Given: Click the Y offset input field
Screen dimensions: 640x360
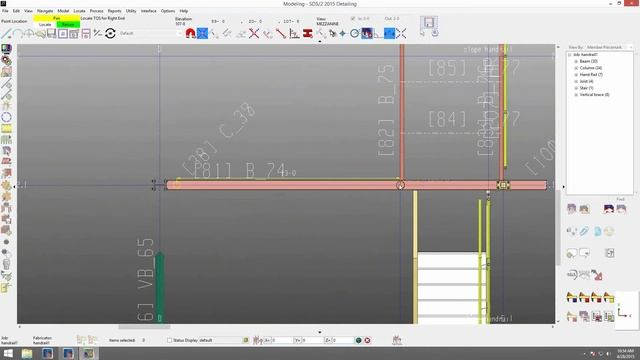Looking at the screenshot, I should (312, 340).
